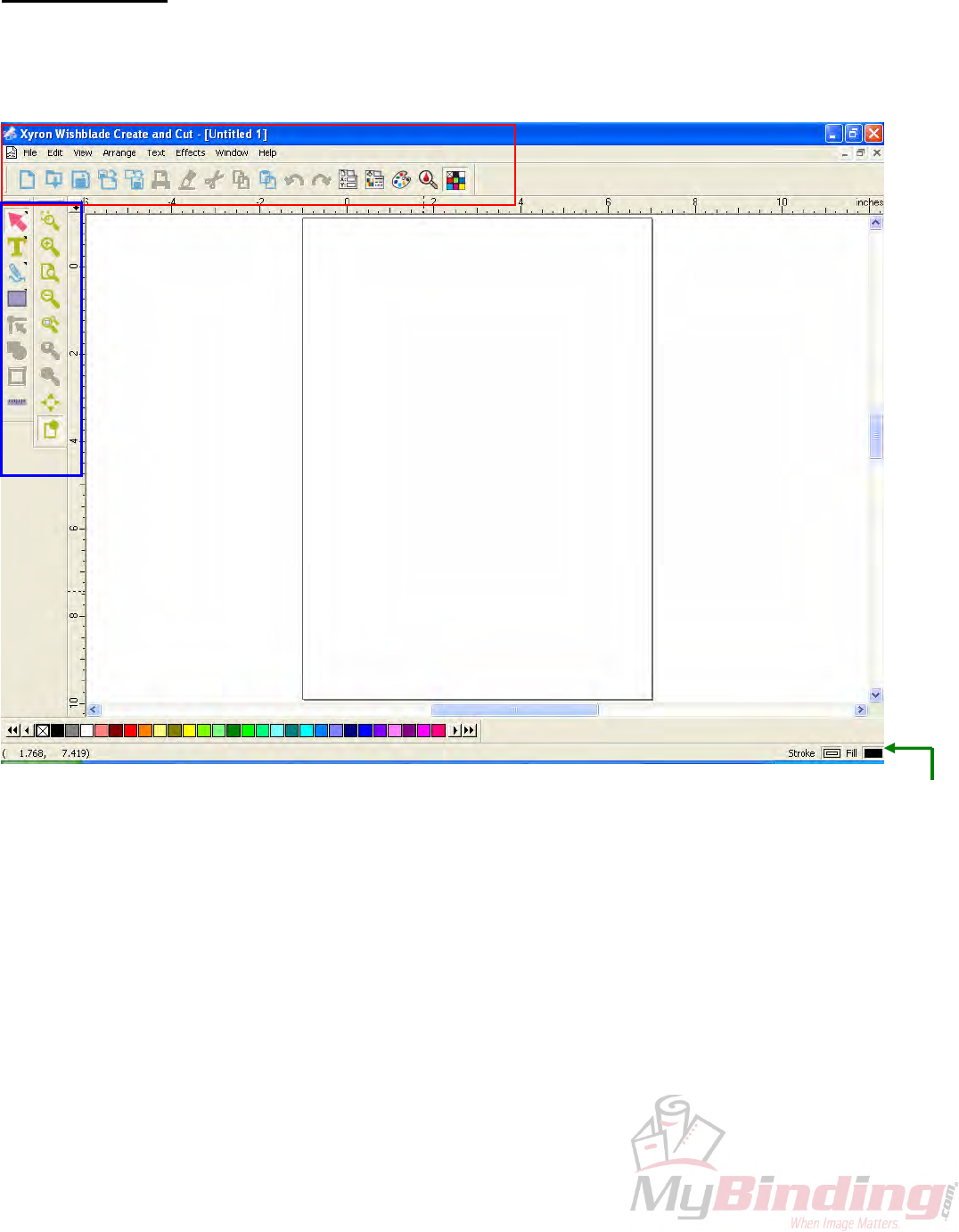Click the four-arrow pan tool
Viewport: 959px width, 1232px height.
point(50,402)
